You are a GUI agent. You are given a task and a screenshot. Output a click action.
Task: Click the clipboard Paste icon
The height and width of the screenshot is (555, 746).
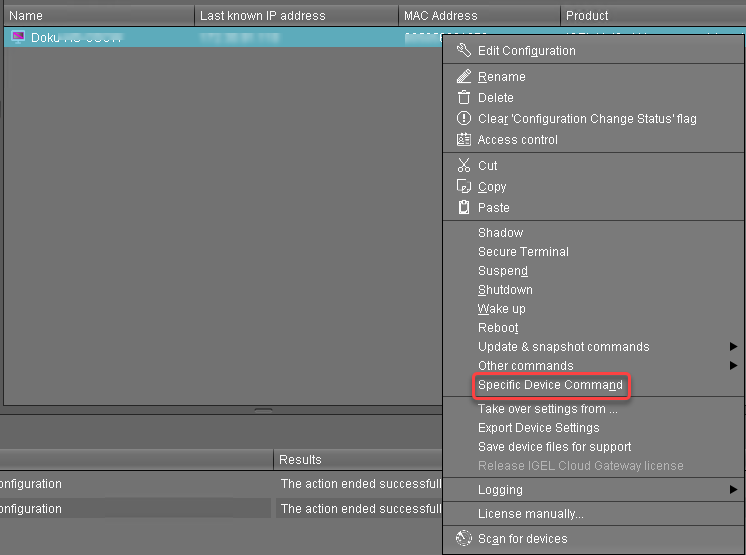pos(463,208)
